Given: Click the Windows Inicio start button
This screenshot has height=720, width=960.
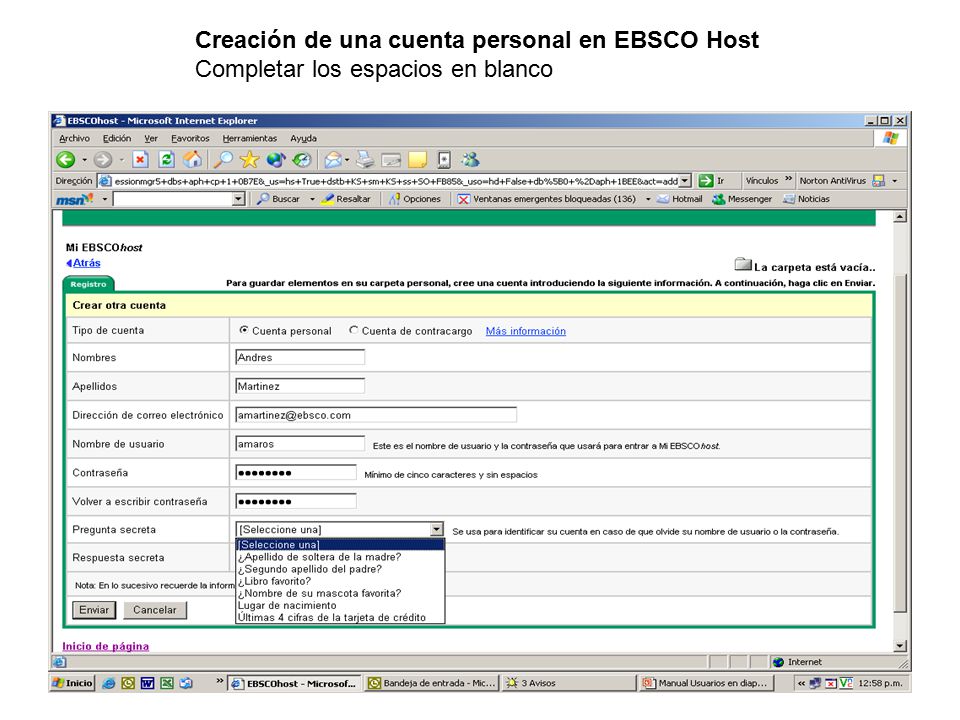Looking at the screenshot, I should (73, 683).
